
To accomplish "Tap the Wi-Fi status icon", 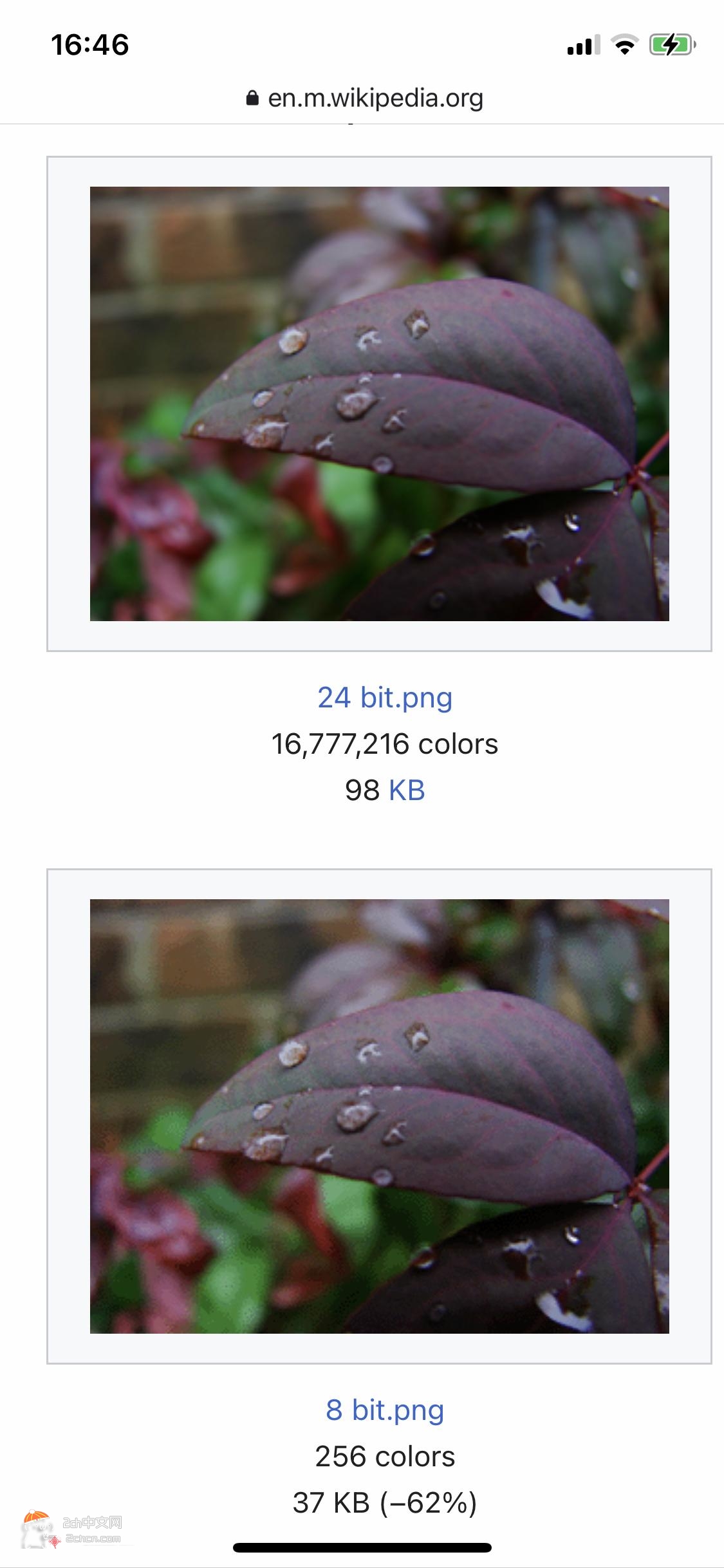I will tap(624, 45).
